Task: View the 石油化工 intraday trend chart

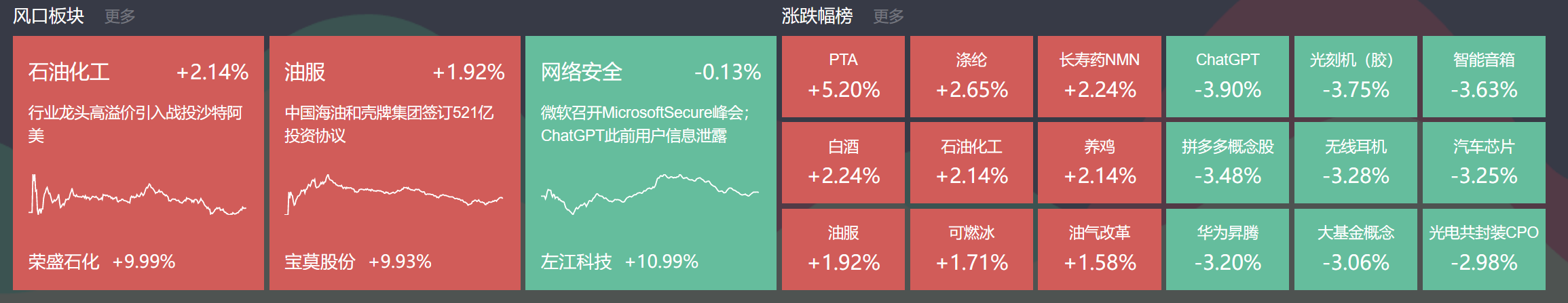Action: pyautogui.click(x=137, y=196)
